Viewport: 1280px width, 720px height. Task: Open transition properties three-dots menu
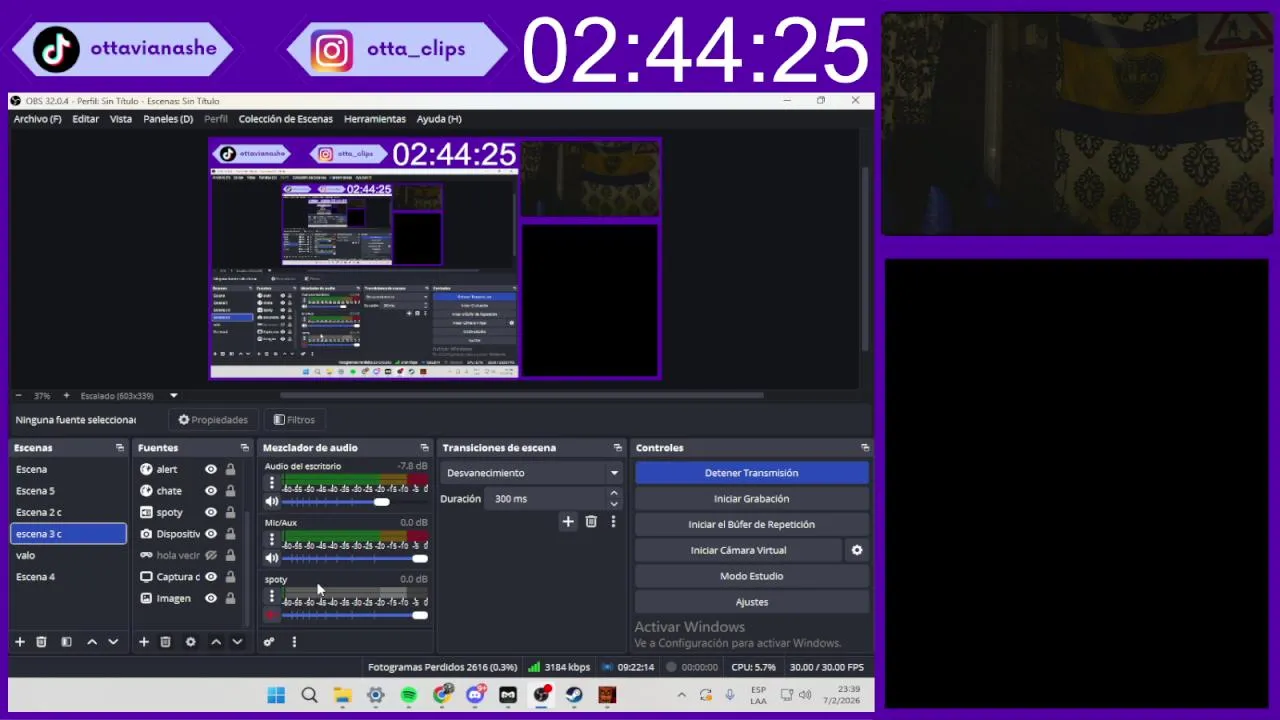pos(613,521)
